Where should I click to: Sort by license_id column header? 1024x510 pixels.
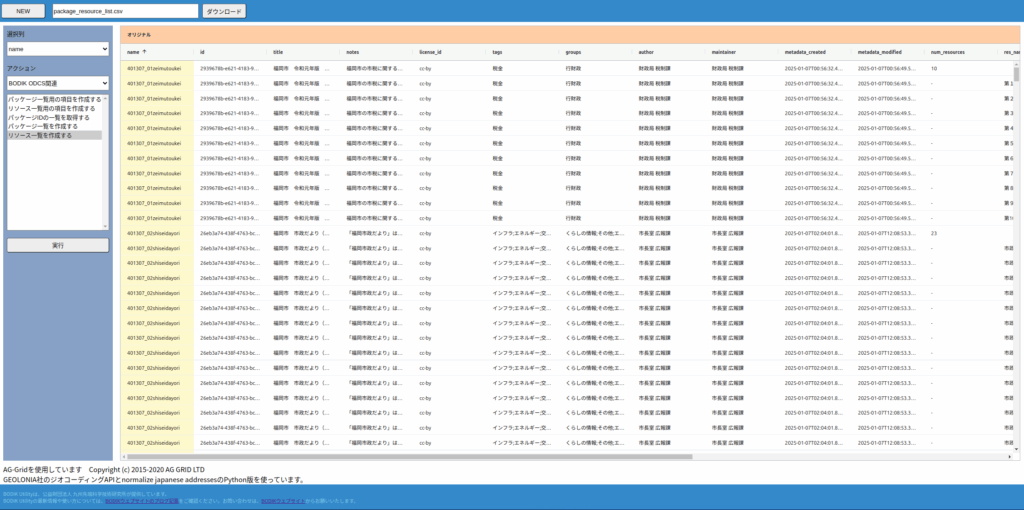(x=430, y=51)
